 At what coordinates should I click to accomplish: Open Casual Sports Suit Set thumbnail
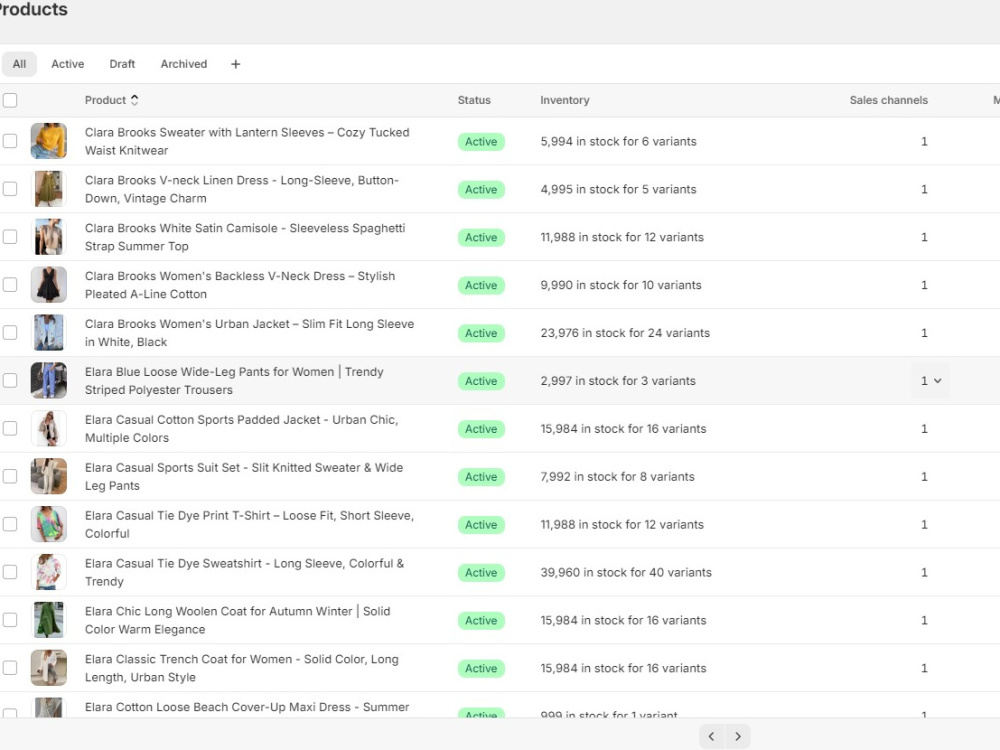click(48, 476)
